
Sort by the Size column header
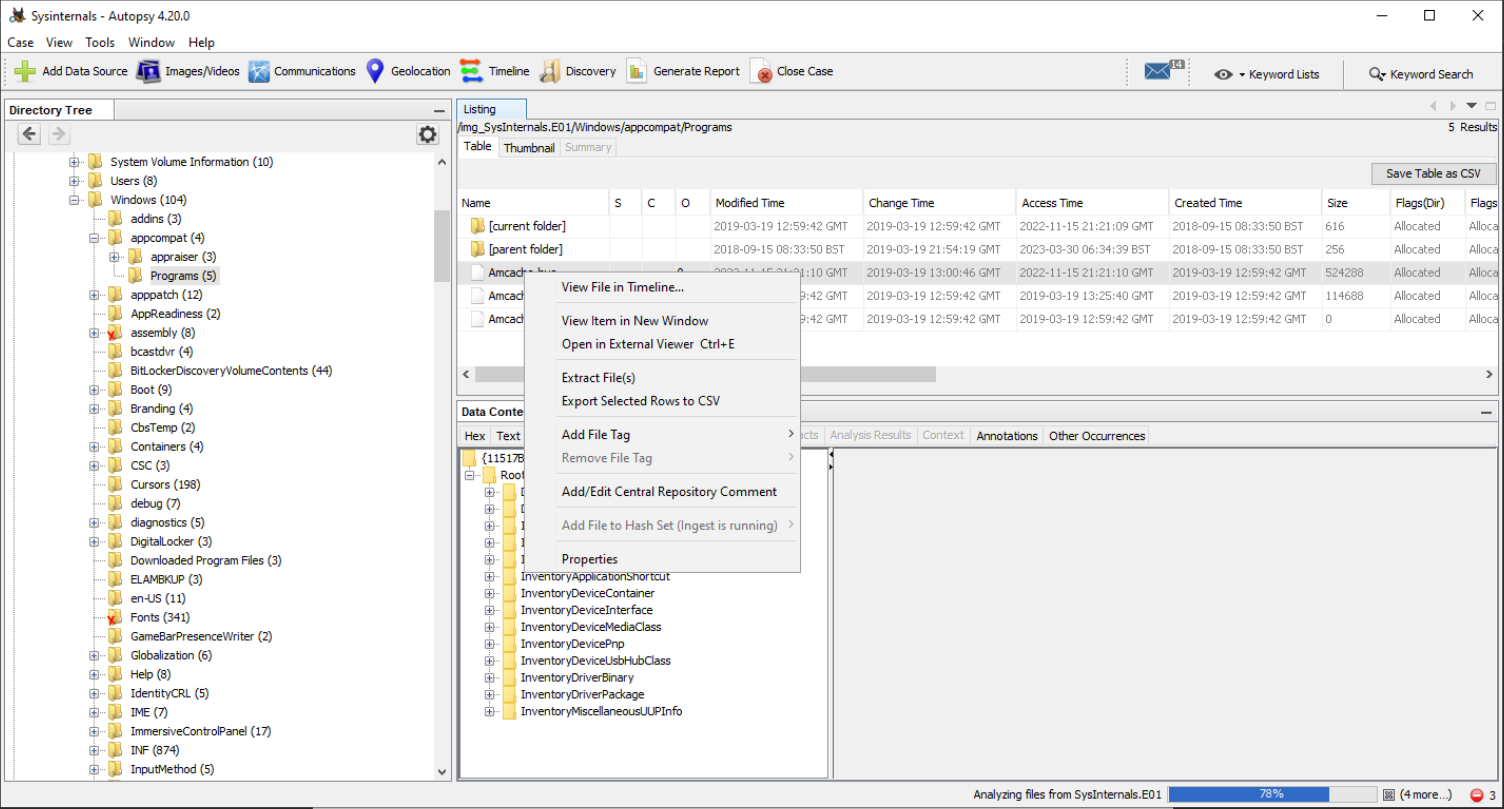(x=1354, y=203)
